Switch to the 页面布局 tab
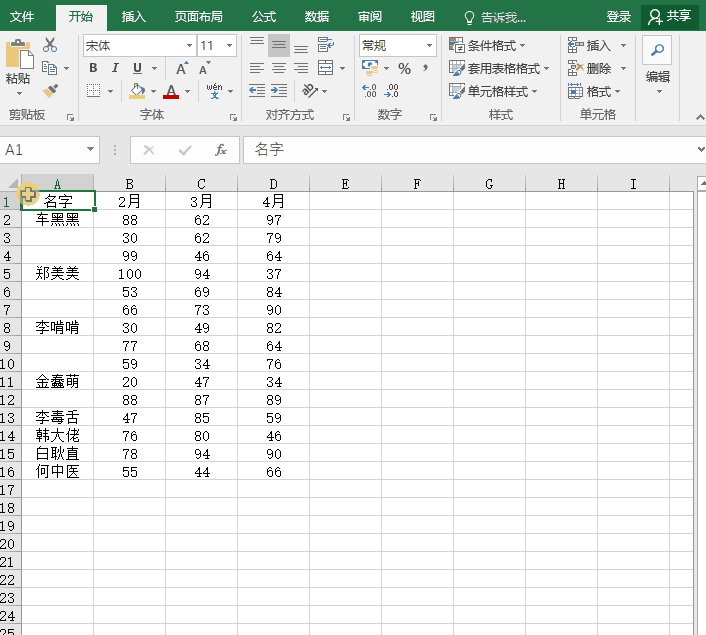Screen dimensions: 706x635 pyautogui.click(x=199, y=17)
